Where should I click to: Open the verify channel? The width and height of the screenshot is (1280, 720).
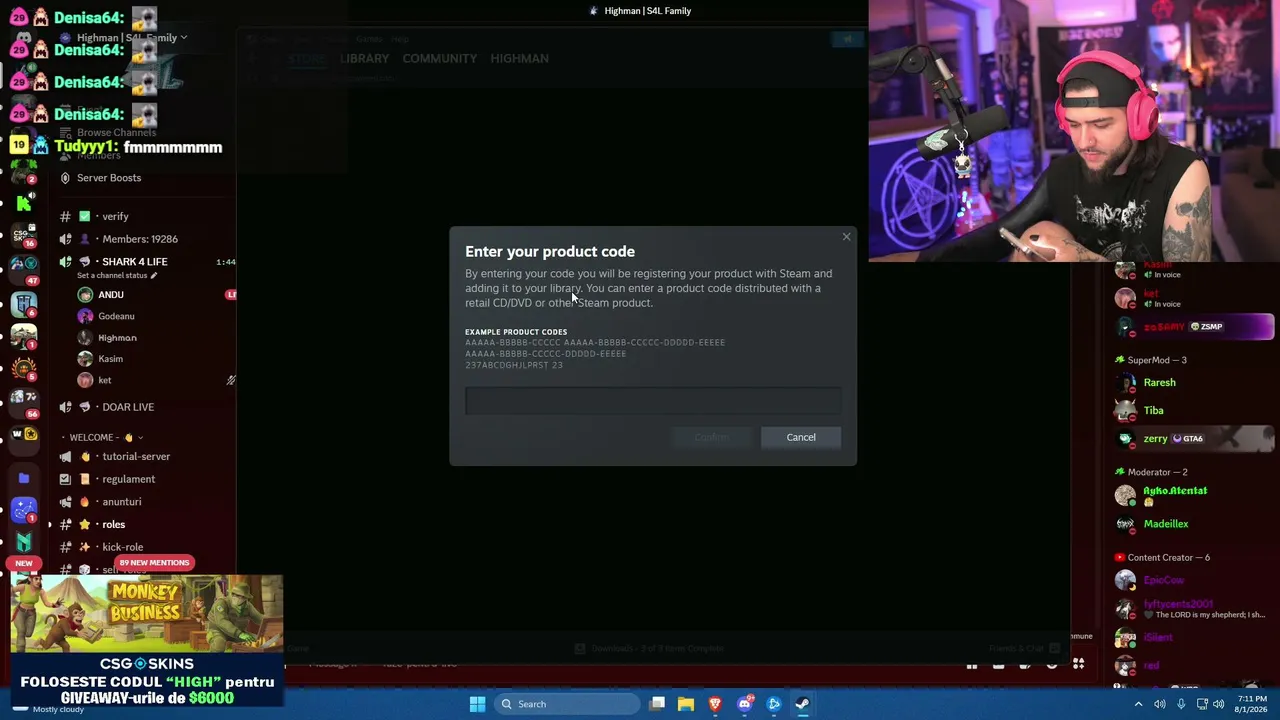pos(115,216)
